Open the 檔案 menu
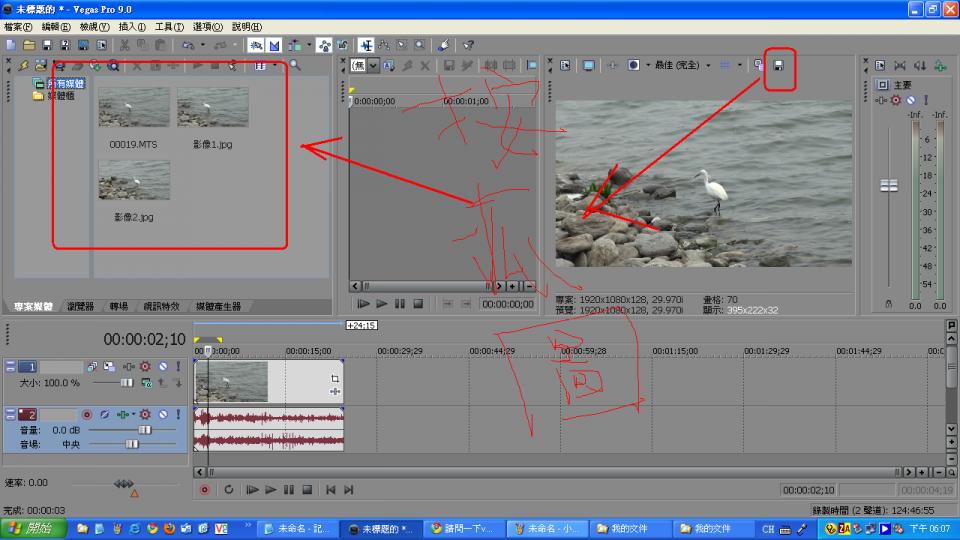The image size is (960, 540). point(18,27)
